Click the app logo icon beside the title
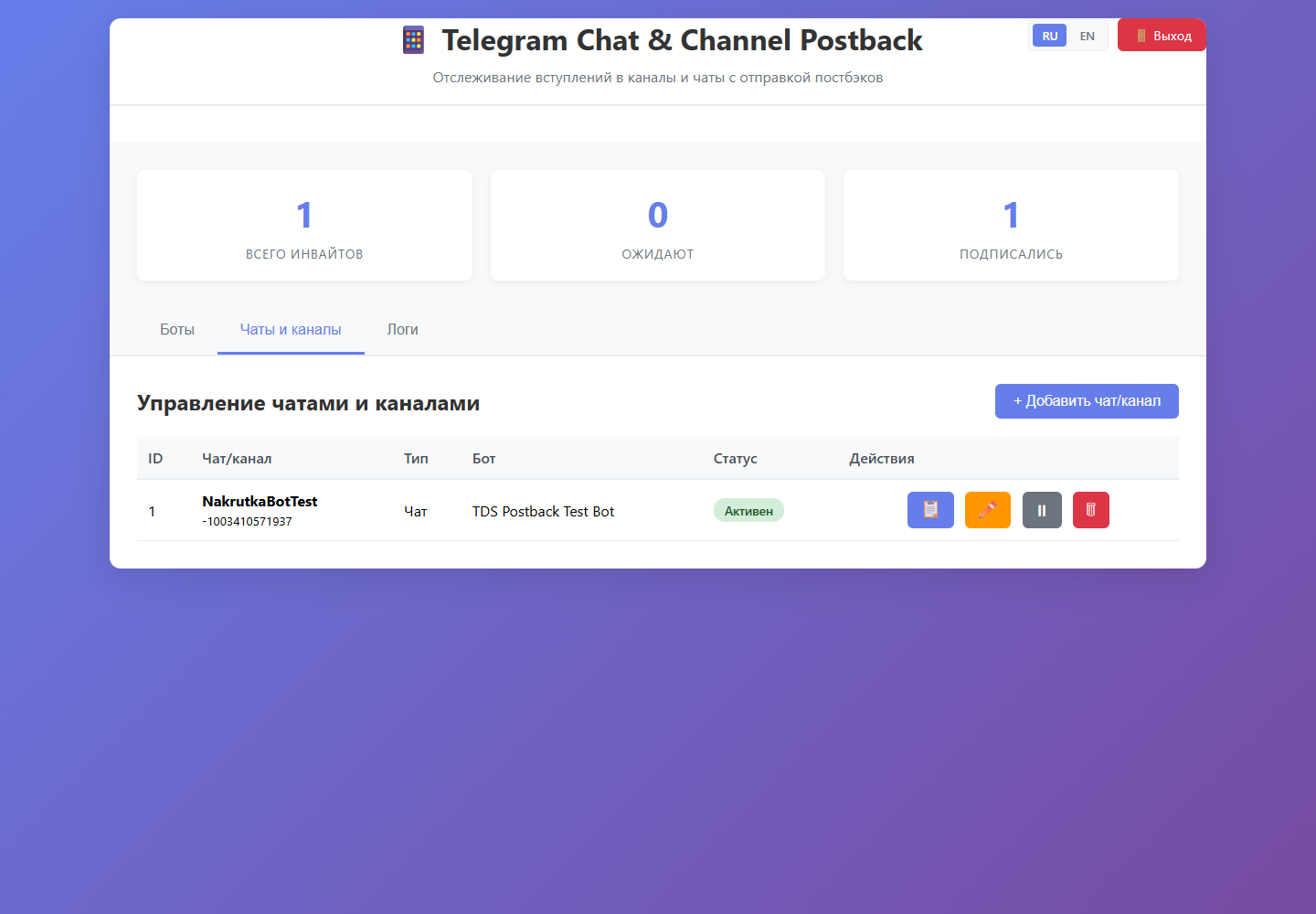The height and width of the screenshot is (914, 1316). click(x=414, y=40)
